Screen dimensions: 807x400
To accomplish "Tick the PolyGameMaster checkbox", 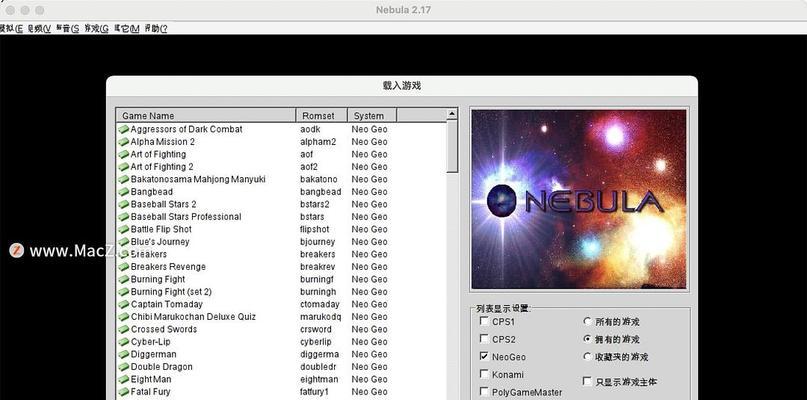I will [484, 391].
